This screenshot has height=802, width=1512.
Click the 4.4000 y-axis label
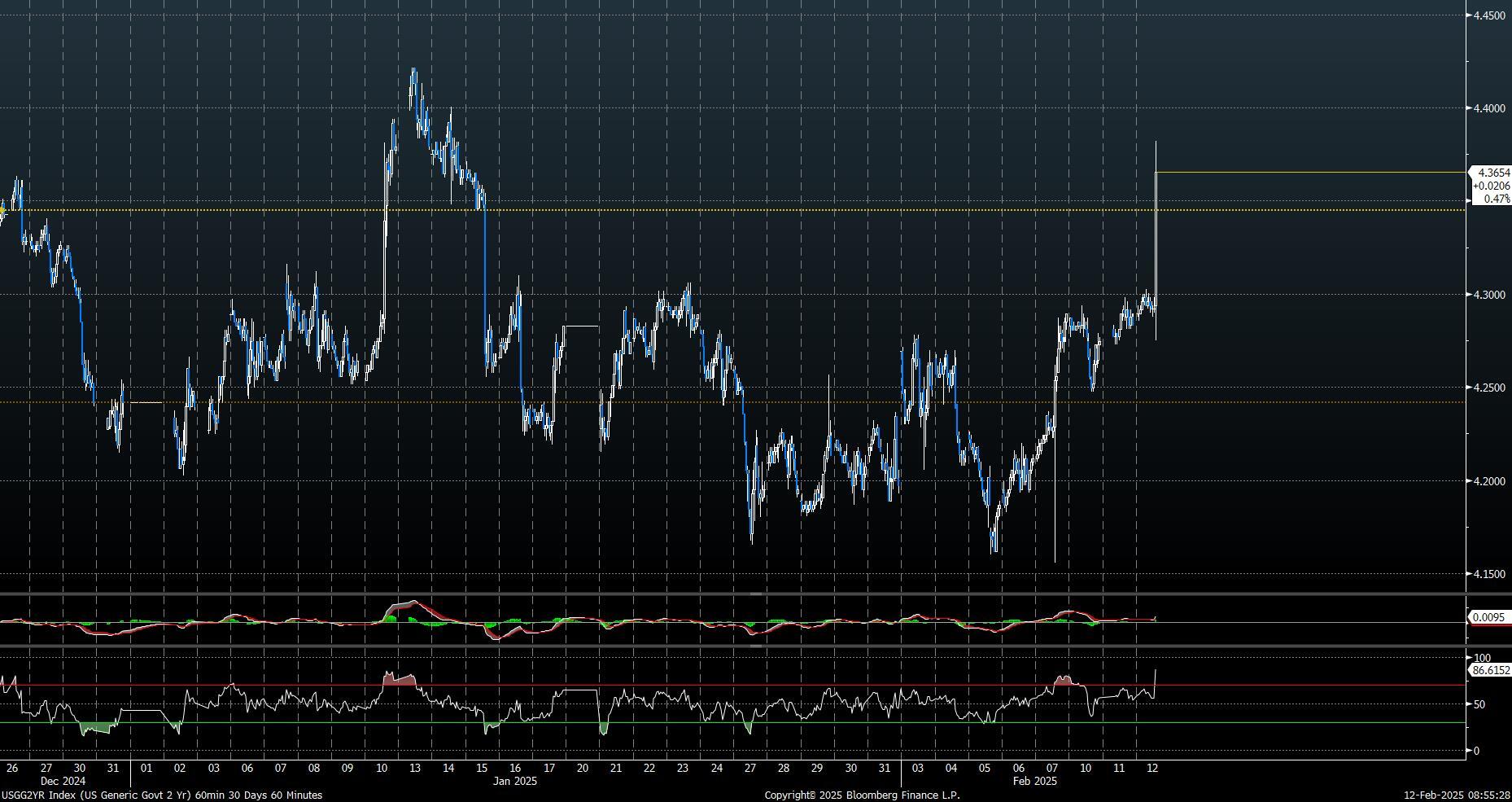[1491, 108]
